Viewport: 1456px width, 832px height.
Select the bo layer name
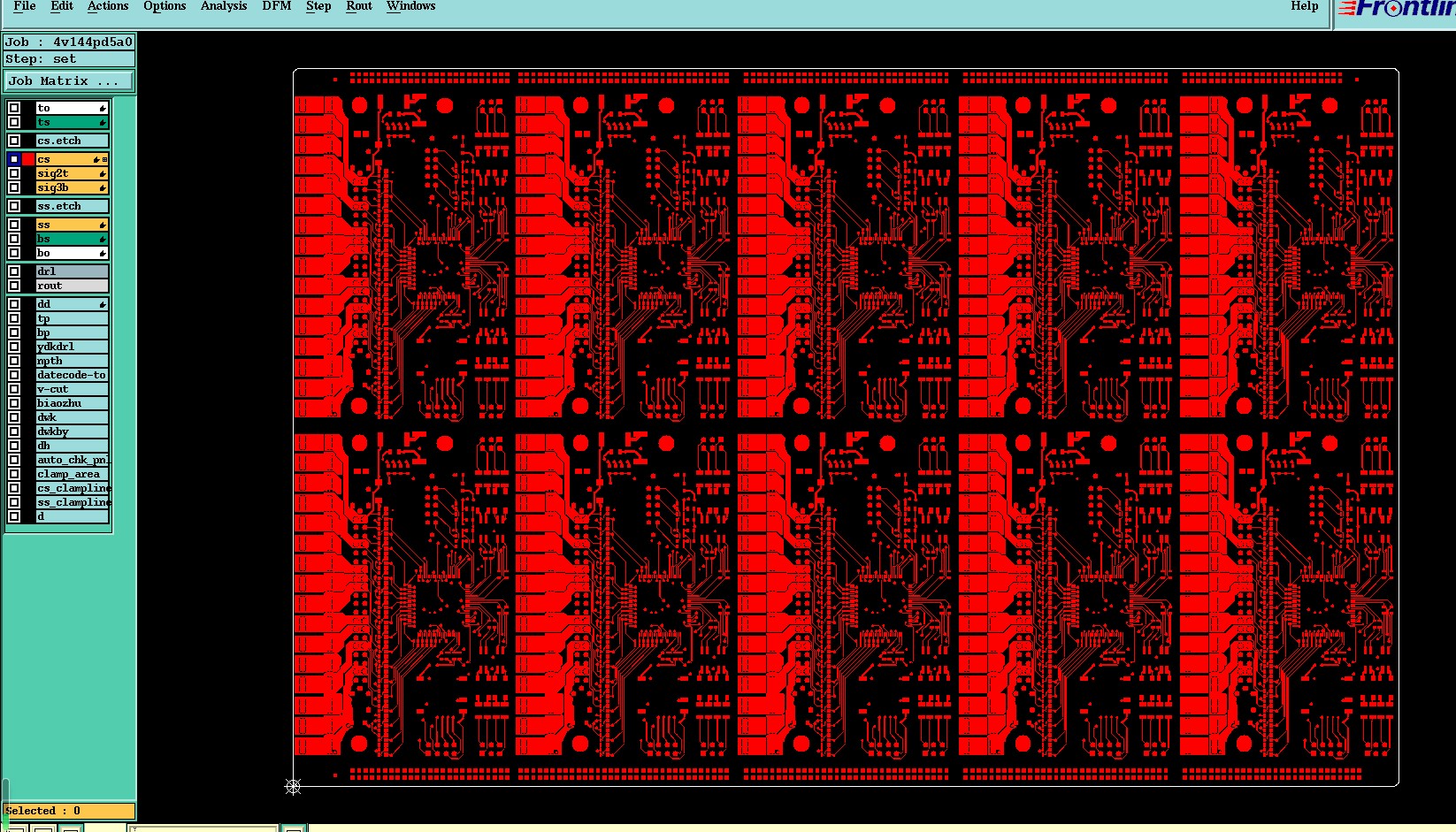tap(72, 253)
